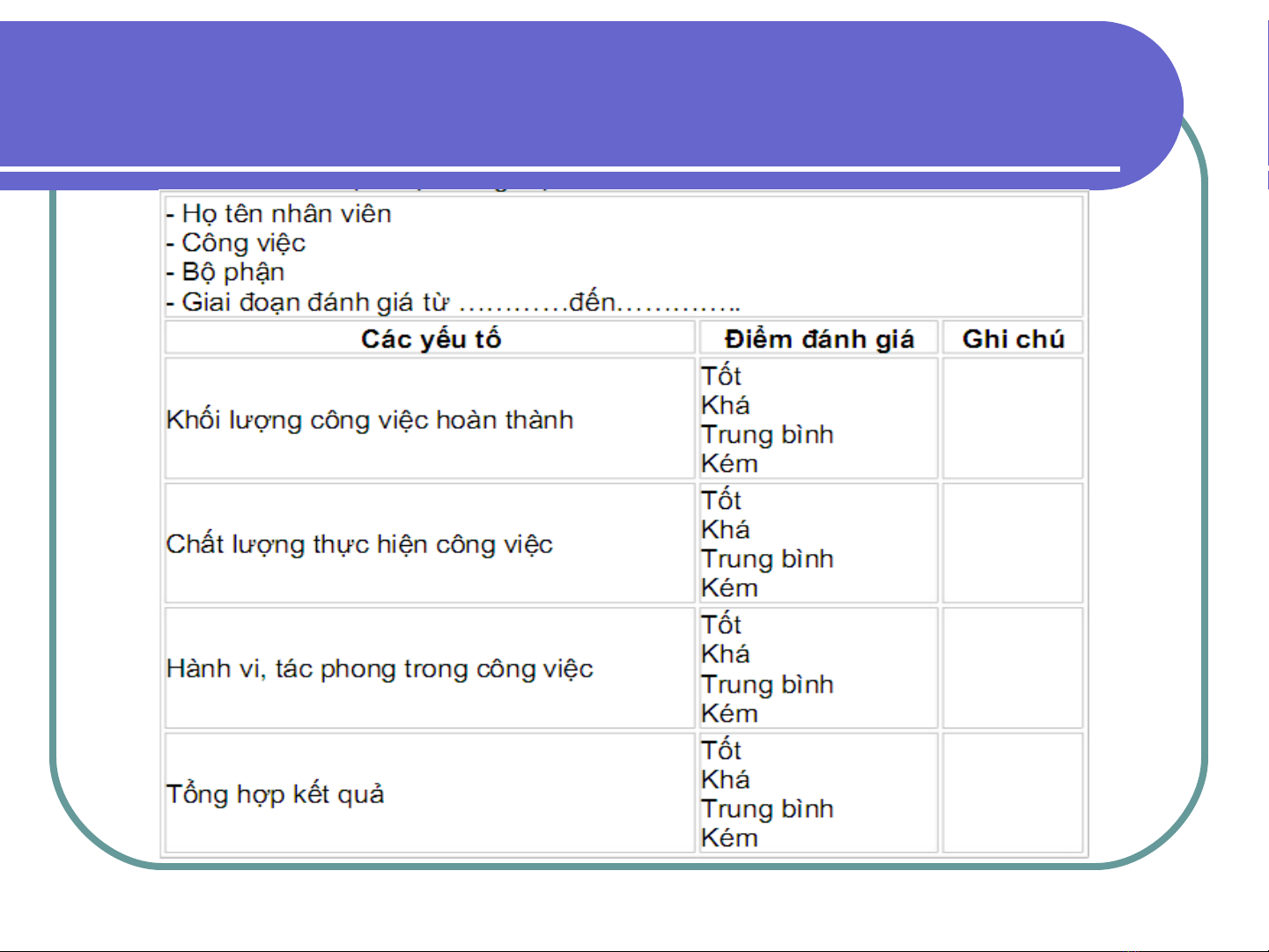Select 'Khối lượng công việc hoàn thành' cell
This screenshot has height=952, width=1269.
tap(431, 419)
